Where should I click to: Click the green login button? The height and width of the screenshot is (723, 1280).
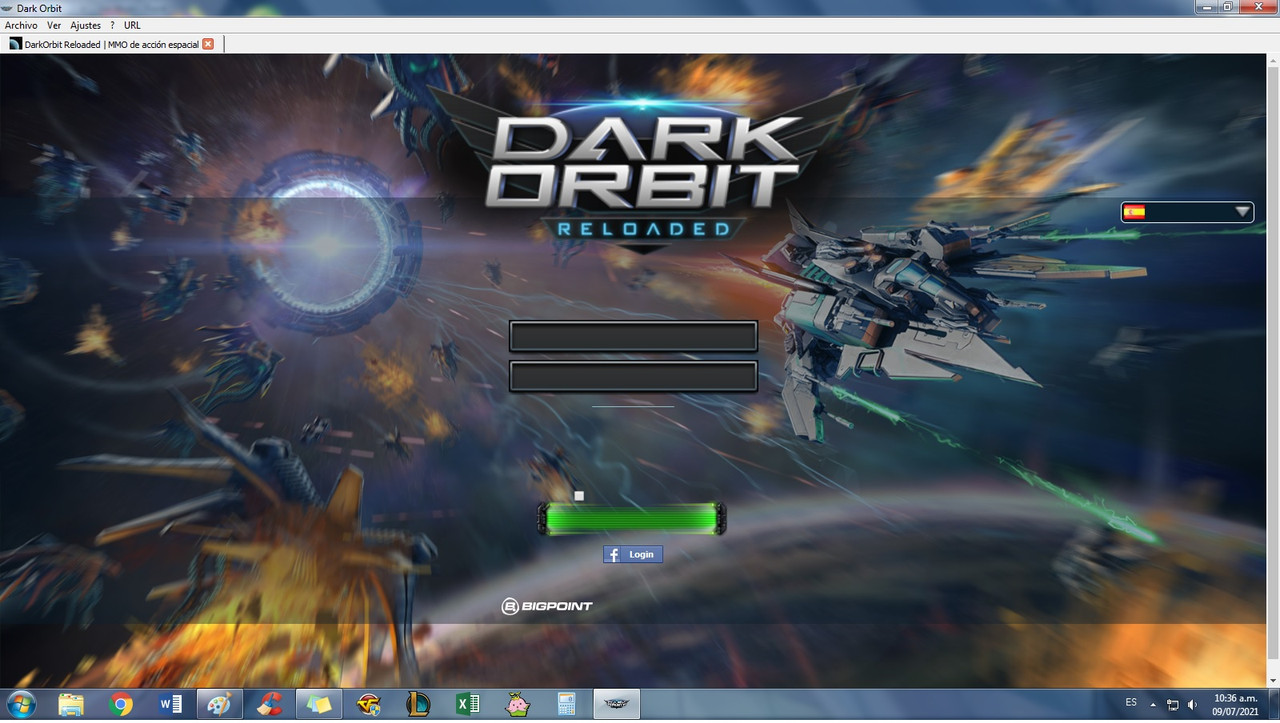tap(632, 519)
